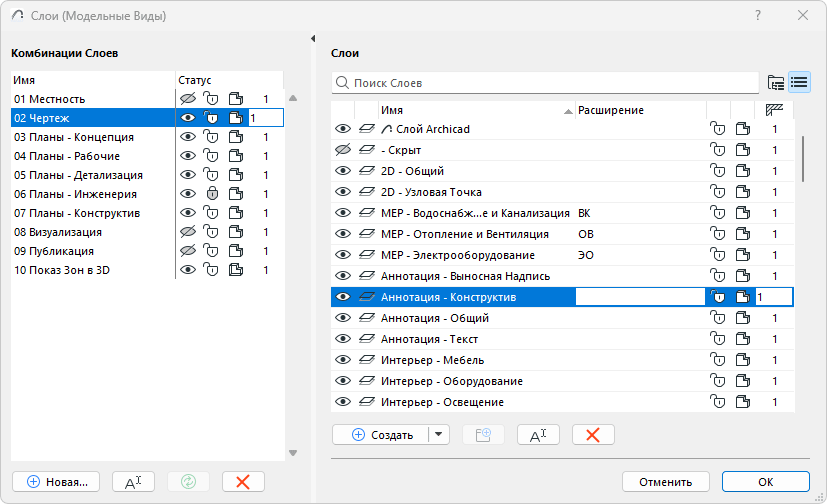Image resolution: width=827 pixels, height=504 pixels.
Task: Delete the selected layer with red X
Action: click(593, 435)
